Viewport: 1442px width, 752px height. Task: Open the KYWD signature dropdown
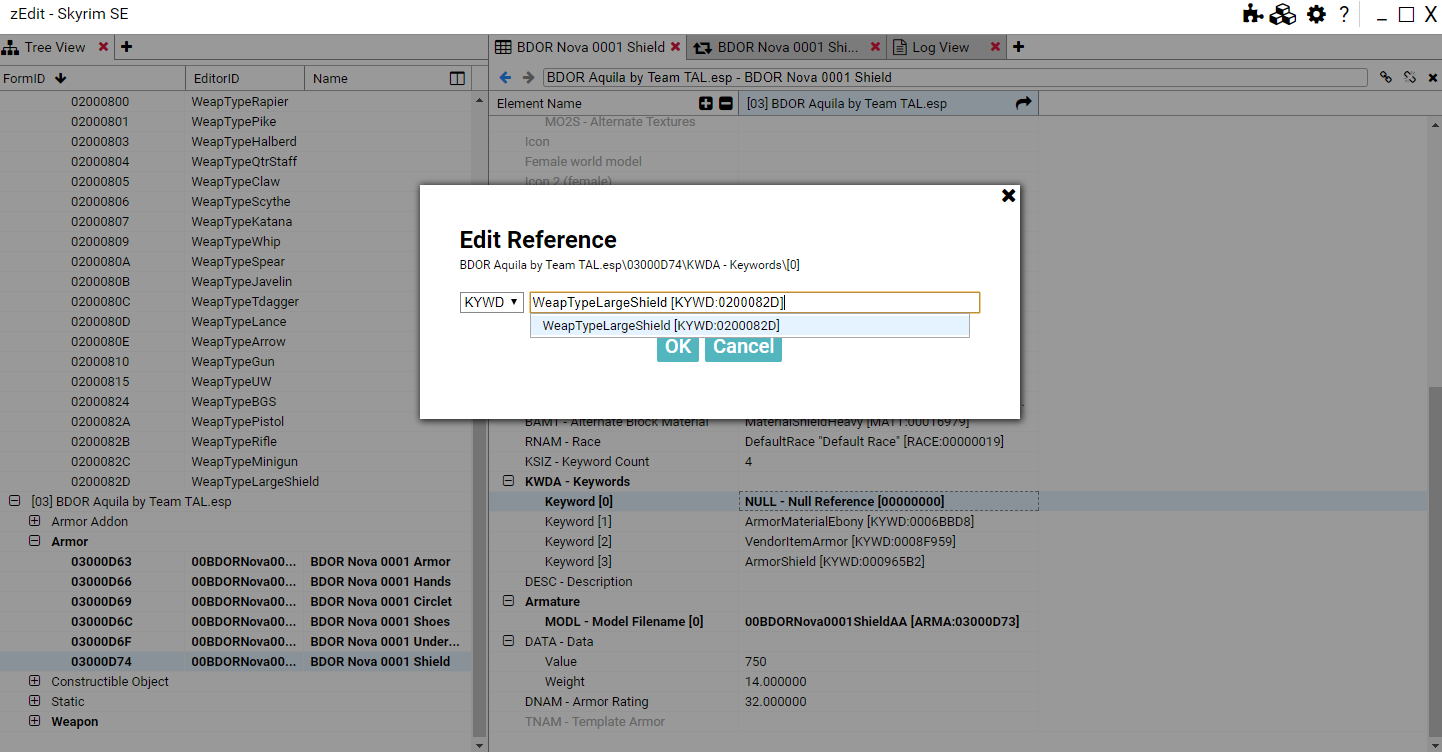point(492,302)
